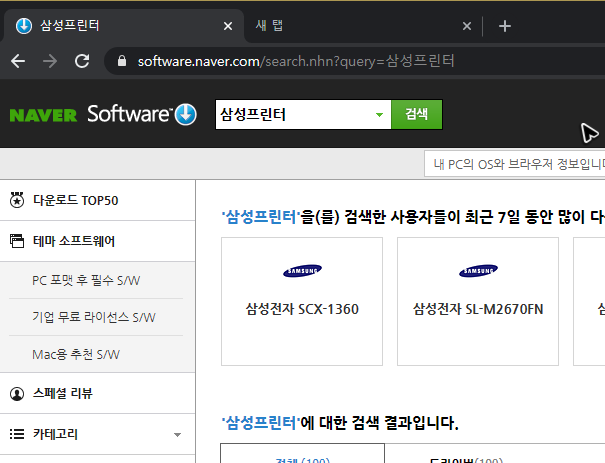Open PC 포맷 후 필수 S/W
This screenshot has height=463, width=605.
[86, 281]
